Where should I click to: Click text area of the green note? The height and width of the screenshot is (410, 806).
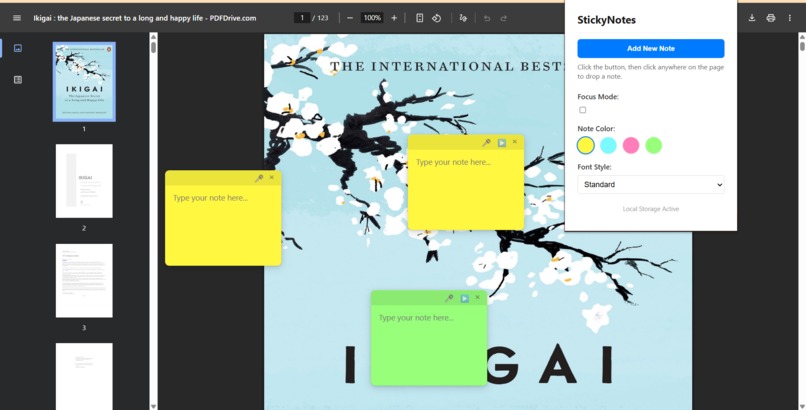point(429,345)
